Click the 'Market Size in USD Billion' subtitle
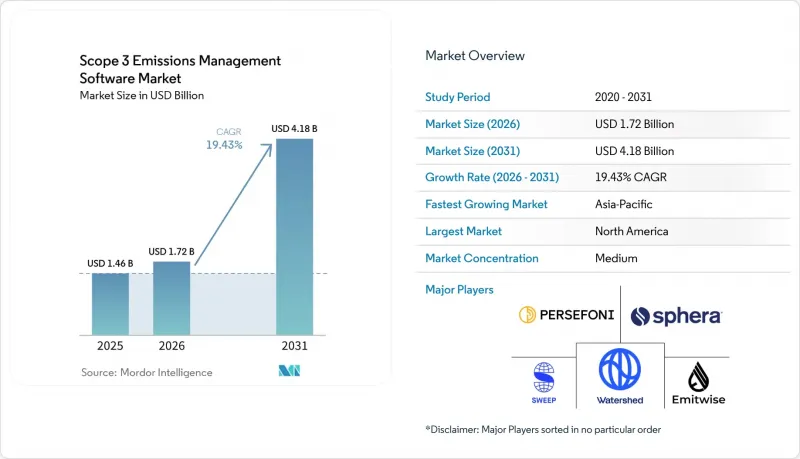The image size is (800, 459). pyautogui.click(x=142, y=95)
